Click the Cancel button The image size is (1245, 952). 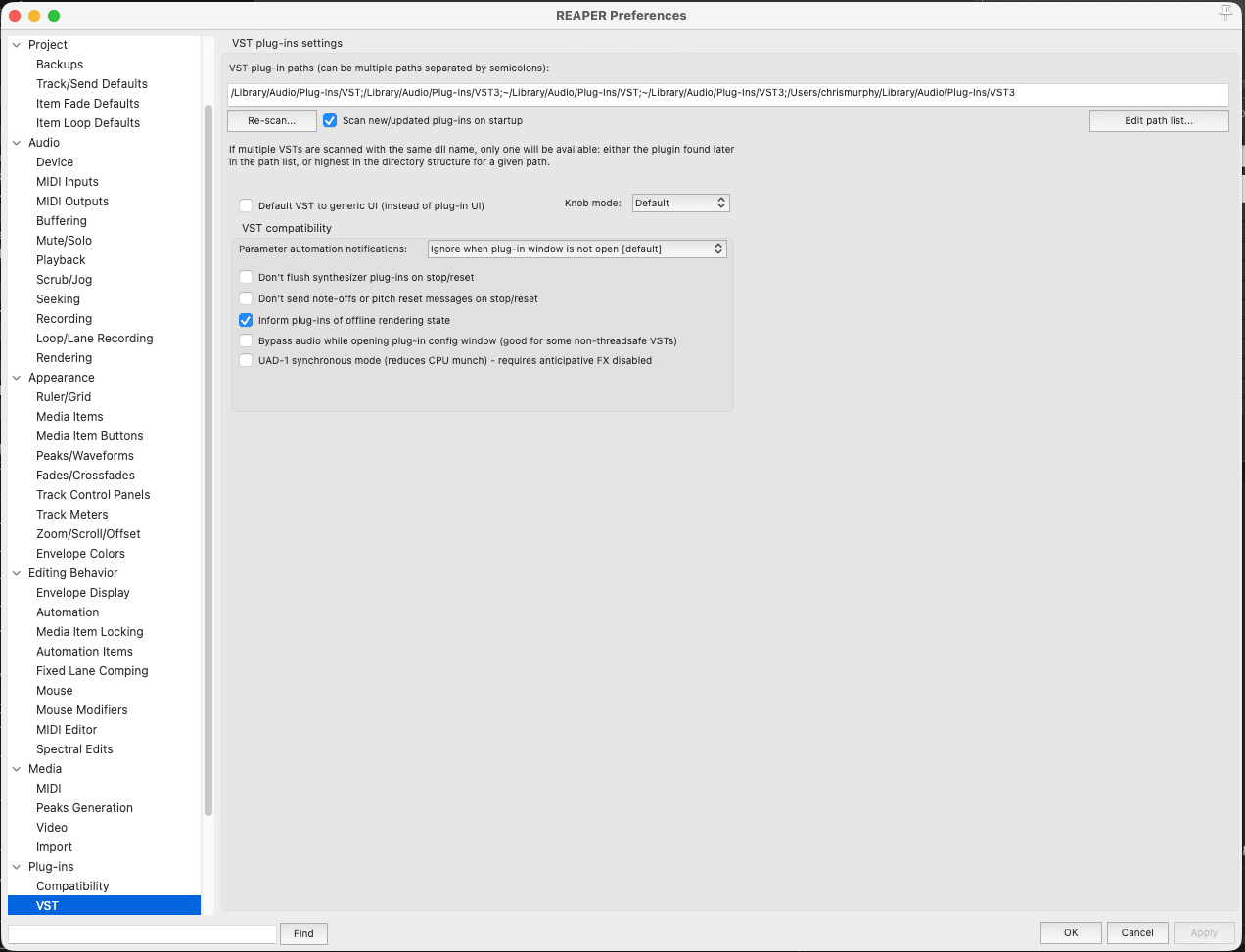pyautogui.click(x=1137, y=932)
